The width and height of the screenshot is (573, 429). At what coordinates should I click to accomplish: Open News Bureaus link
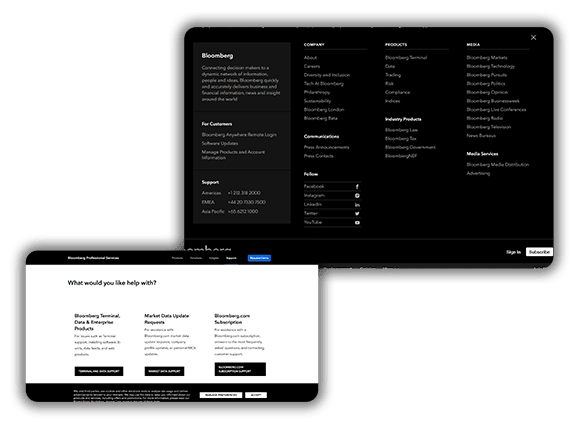(481, 136)
